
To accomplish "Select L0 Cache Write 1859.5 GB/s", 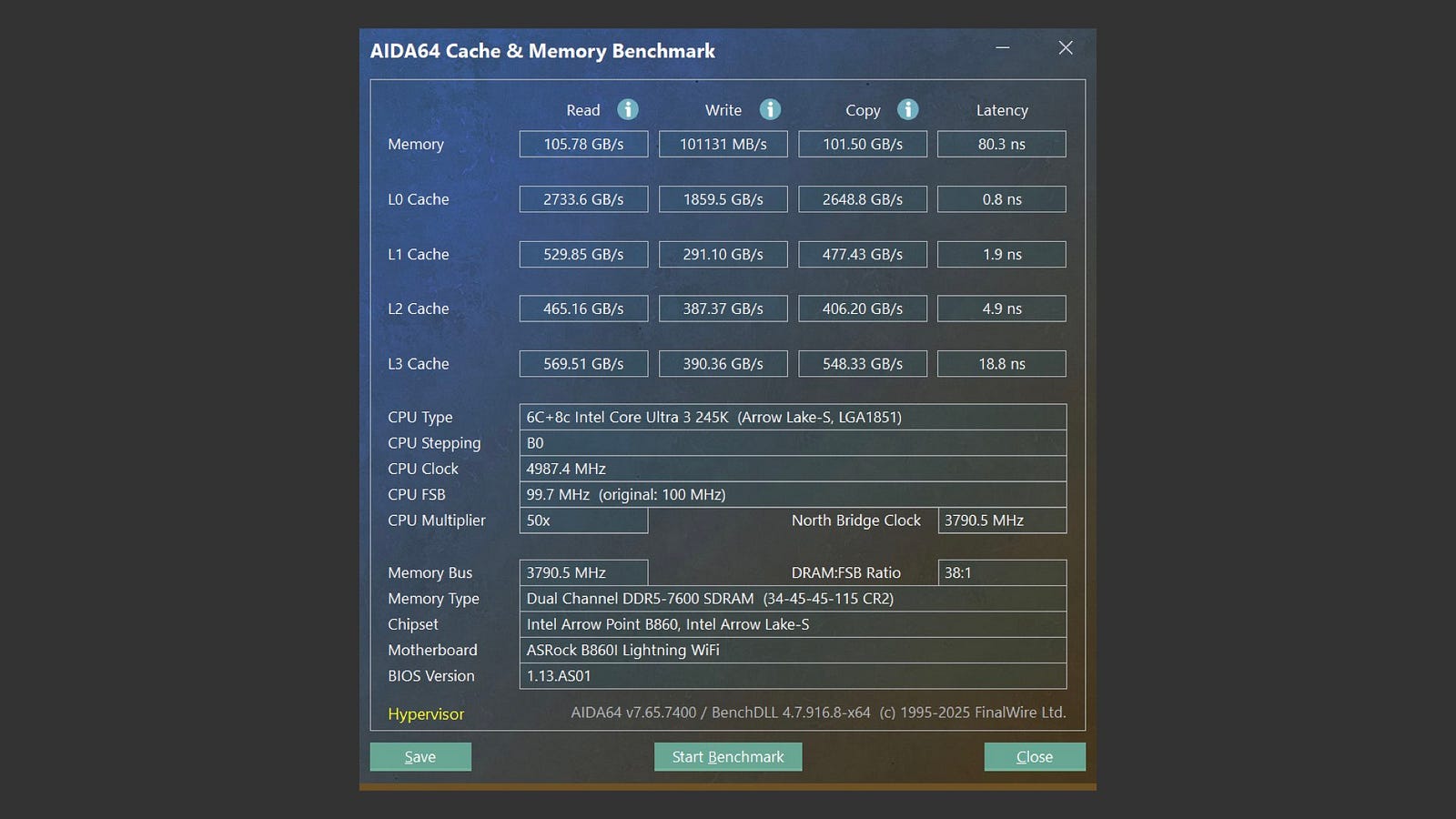I will pos(723,199).
